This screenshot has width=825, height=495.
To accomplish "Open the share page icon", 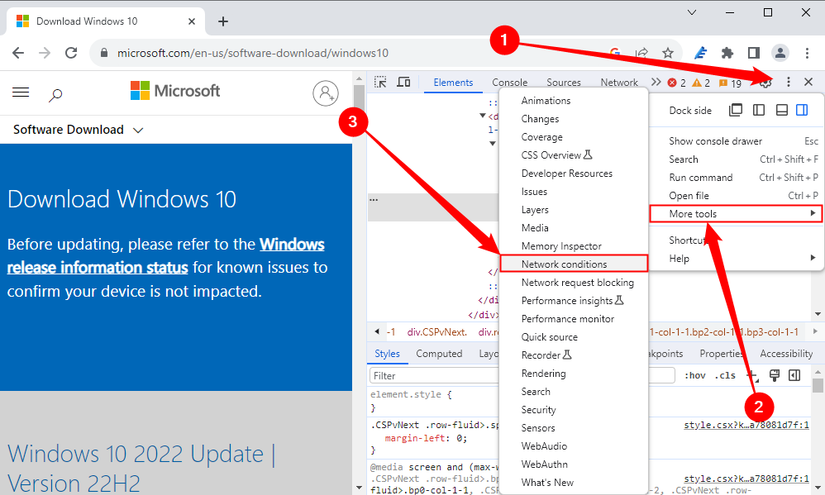I will click(641, 53).
